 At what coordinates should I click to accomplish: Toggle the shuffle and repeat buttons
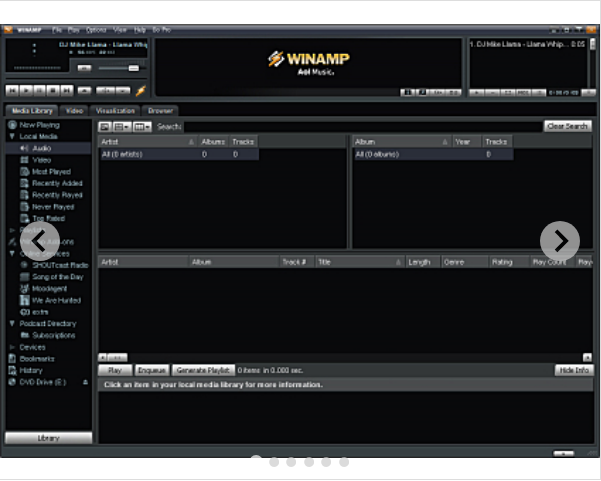[113, 91]
